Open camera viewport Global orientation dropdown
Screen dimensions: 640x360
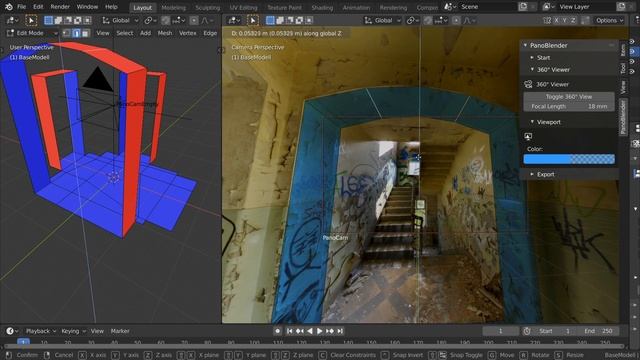(383, 20)
